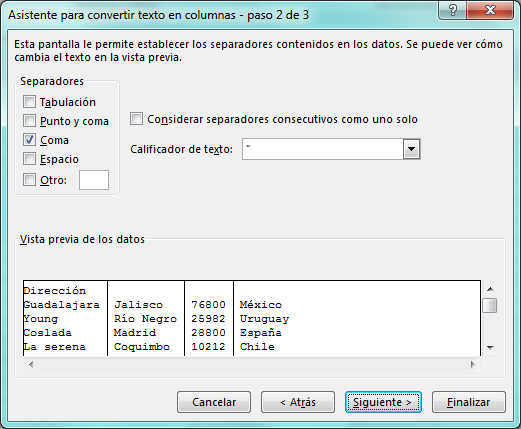The height and width of the screenshot is (429, 521).
Task: Click the 25982 value in preview
Action: tap(208, 319)
